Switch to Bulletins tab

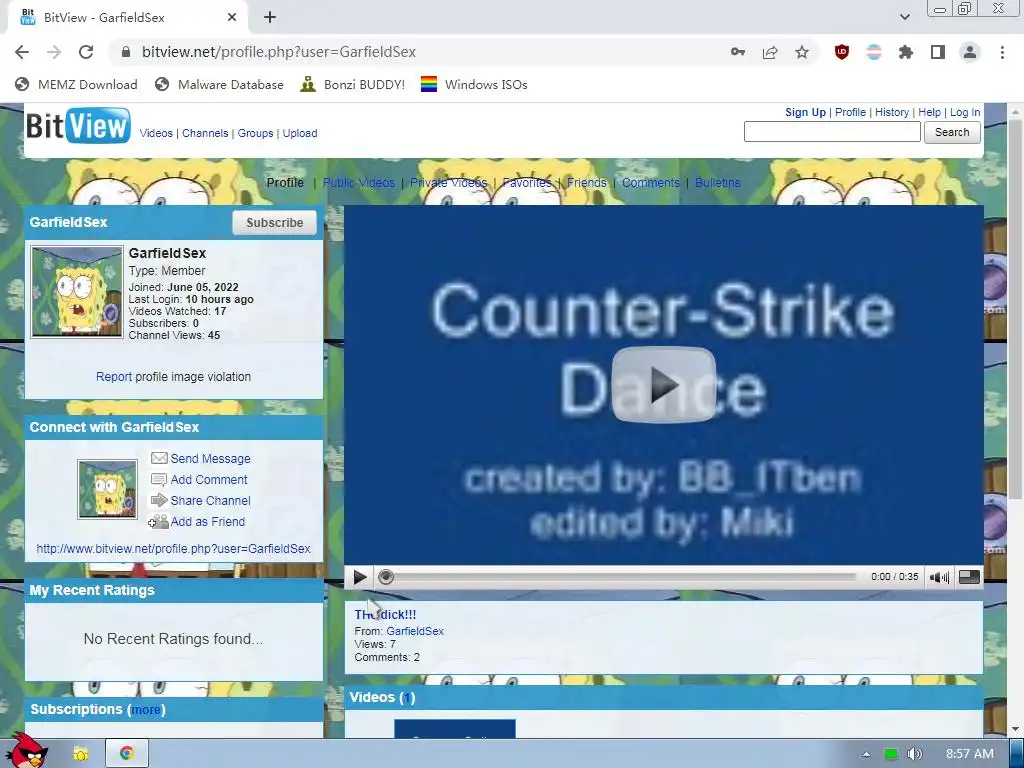coord(718,183)
